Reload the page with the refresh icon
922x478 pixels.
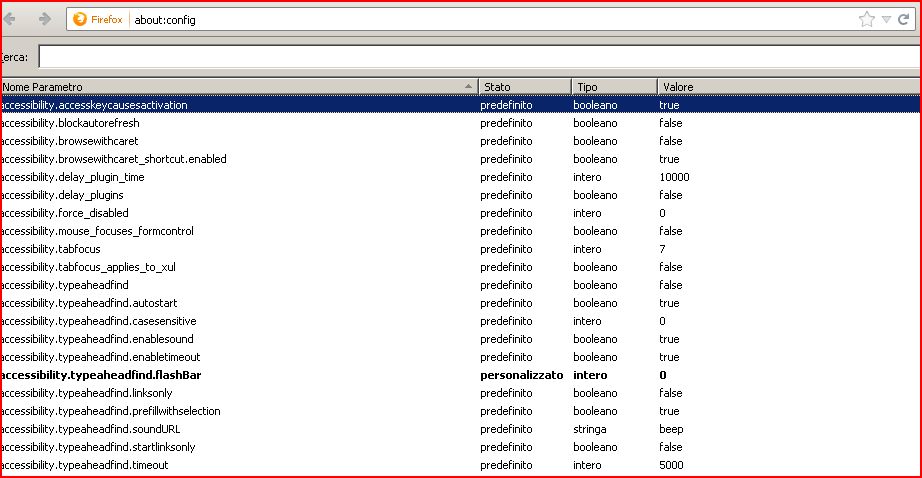click(x=904, y=19)
